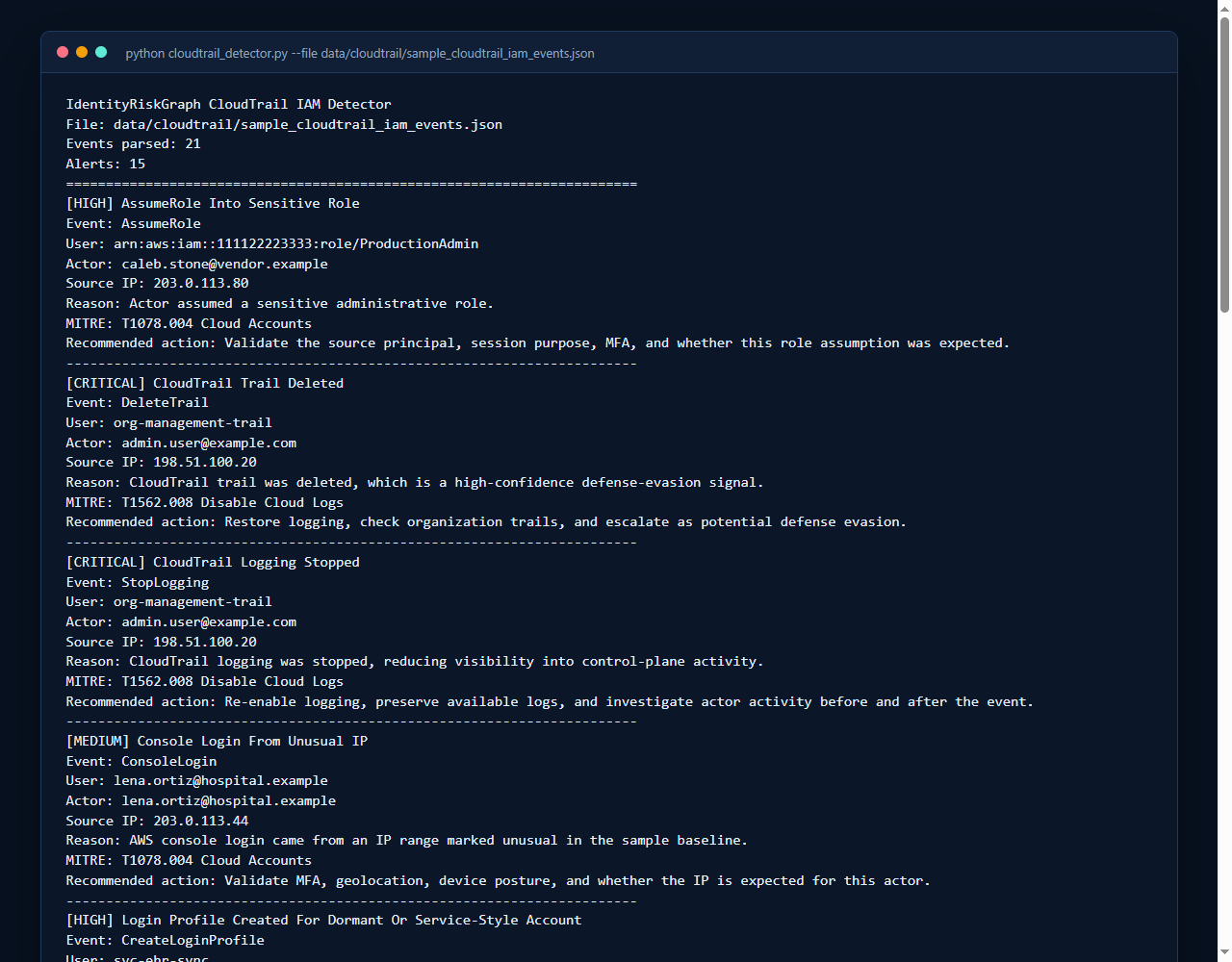The image size is (1232, 962).
Task: Click the ProductionAdmin role ARN line
Action: coord(272,243)
